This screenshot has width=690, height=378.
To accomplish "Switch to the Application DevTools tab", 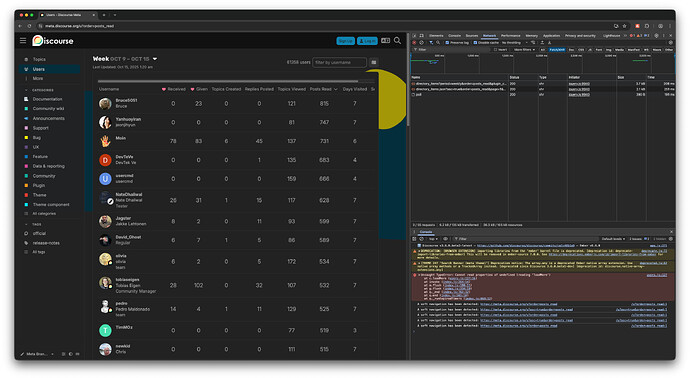I will pos(551,36).
